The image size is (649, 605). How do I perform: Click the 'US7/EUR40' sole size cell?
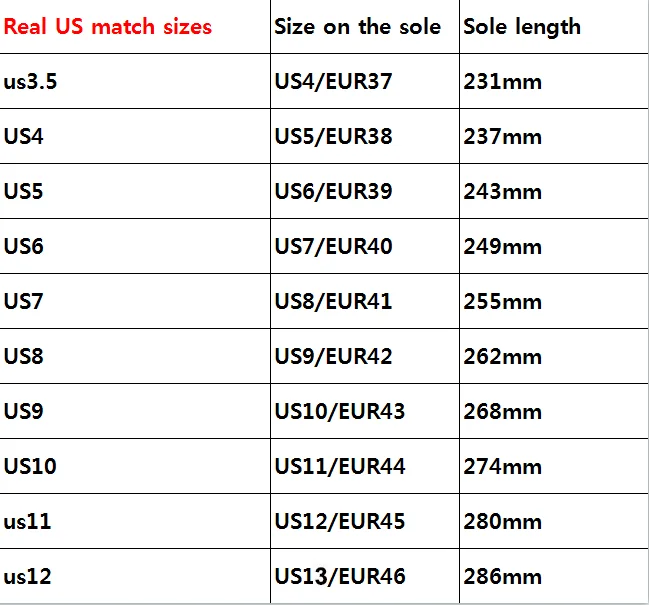pos(333,247)
